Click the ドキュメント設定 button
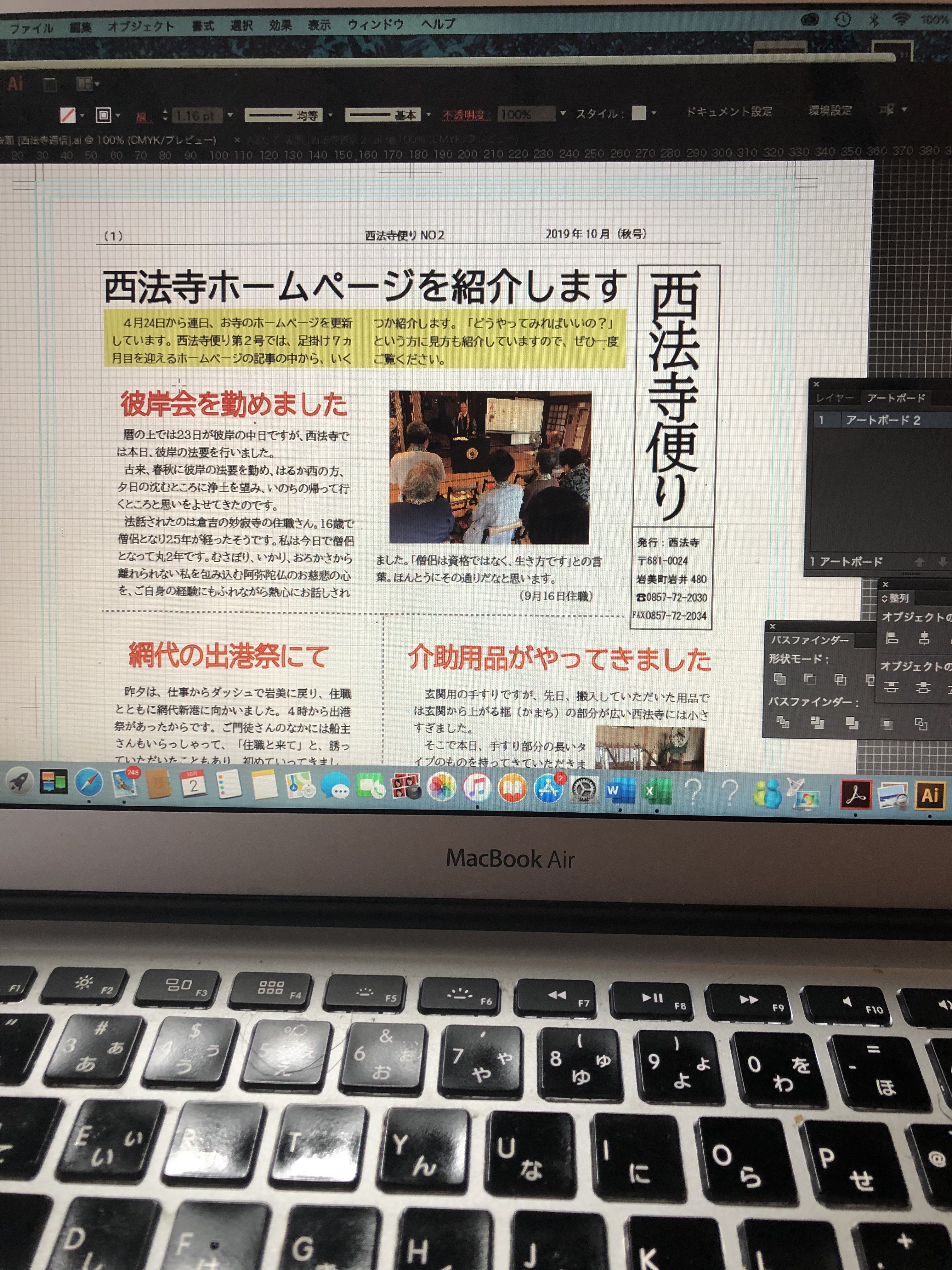The width and height of the screenshot is (952, 1270). coord(729,112)
